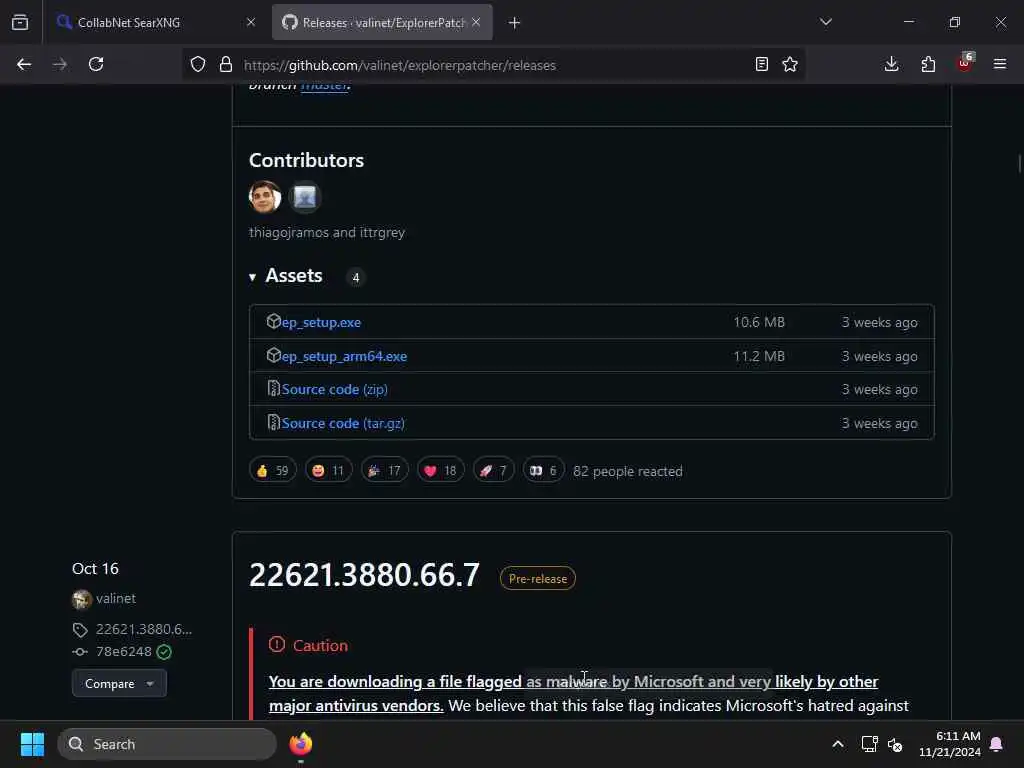Click '82 people reacted' text
The height and width of the screenshot is (768, 1024).
628,471
